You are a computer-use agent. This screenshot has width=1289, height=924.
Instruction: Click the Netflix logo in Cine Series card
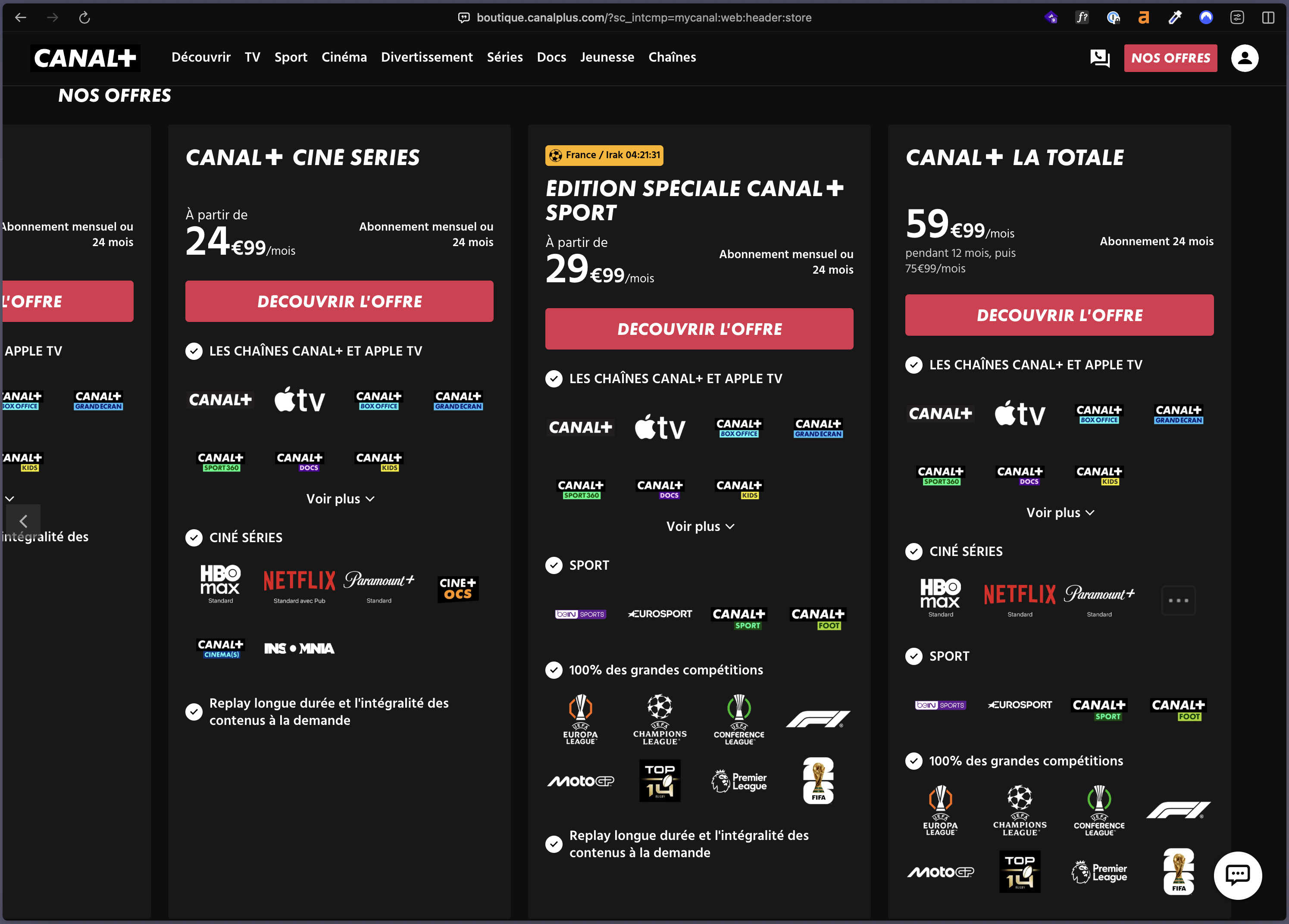pos(300,581)
